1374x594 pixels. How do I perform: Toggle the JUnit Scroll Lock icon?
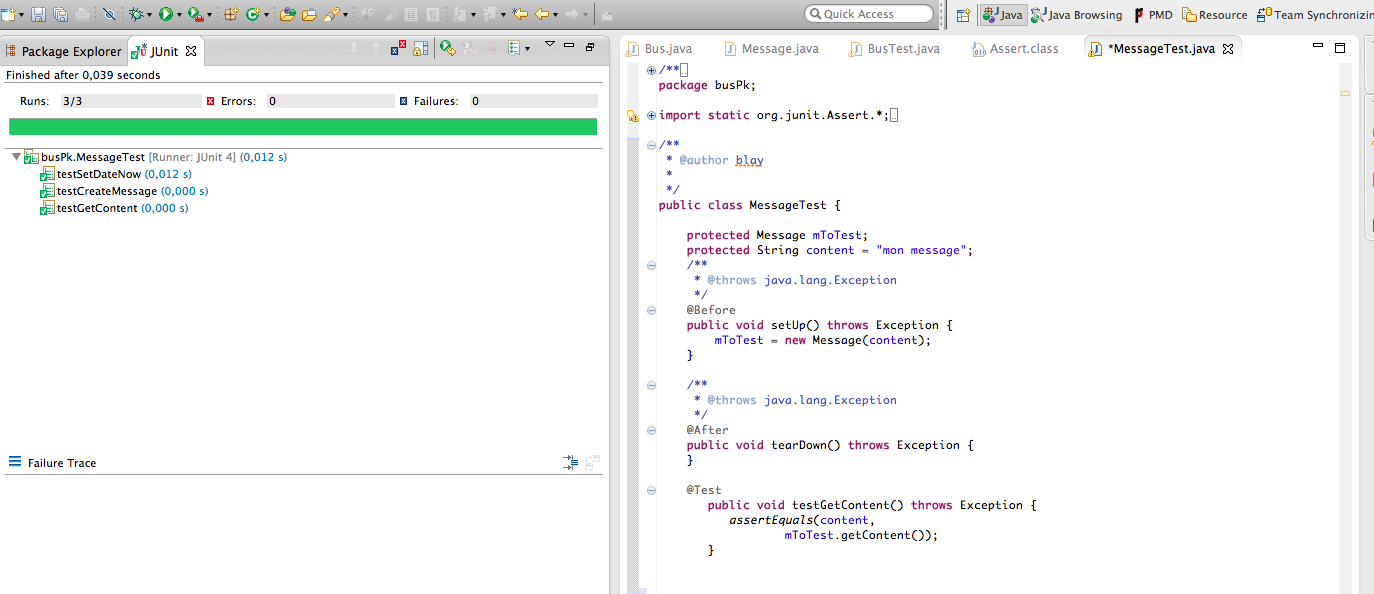coord(421,48)
